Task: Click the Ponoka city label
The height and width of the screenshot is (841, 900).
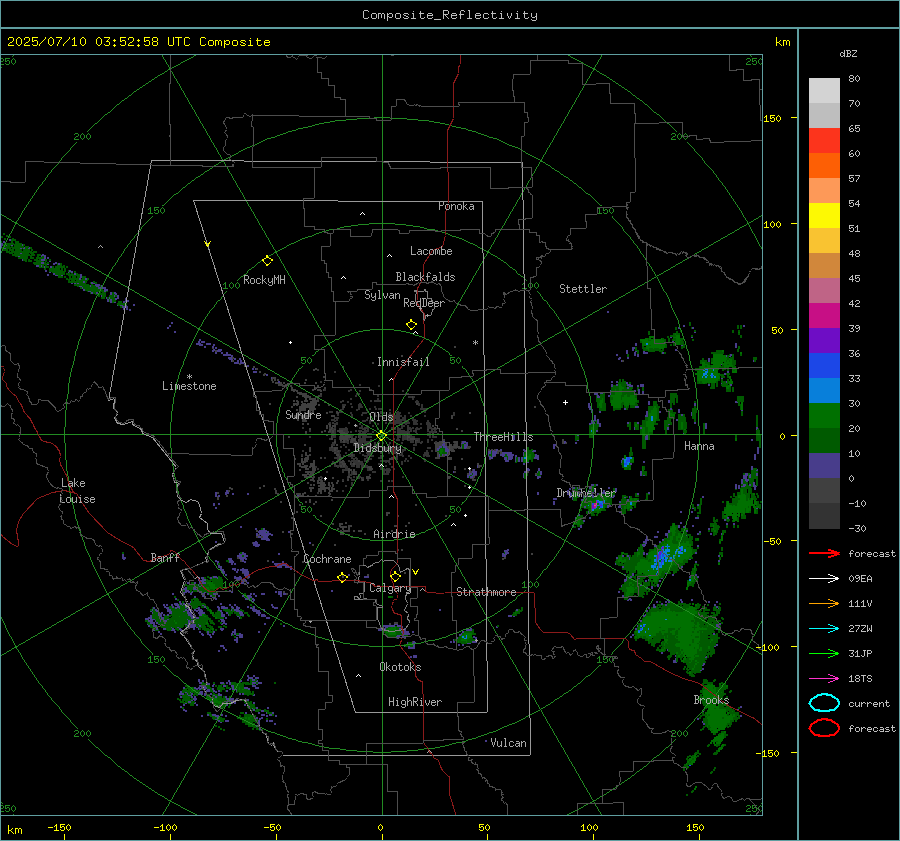Action: [x=456, y=206]
